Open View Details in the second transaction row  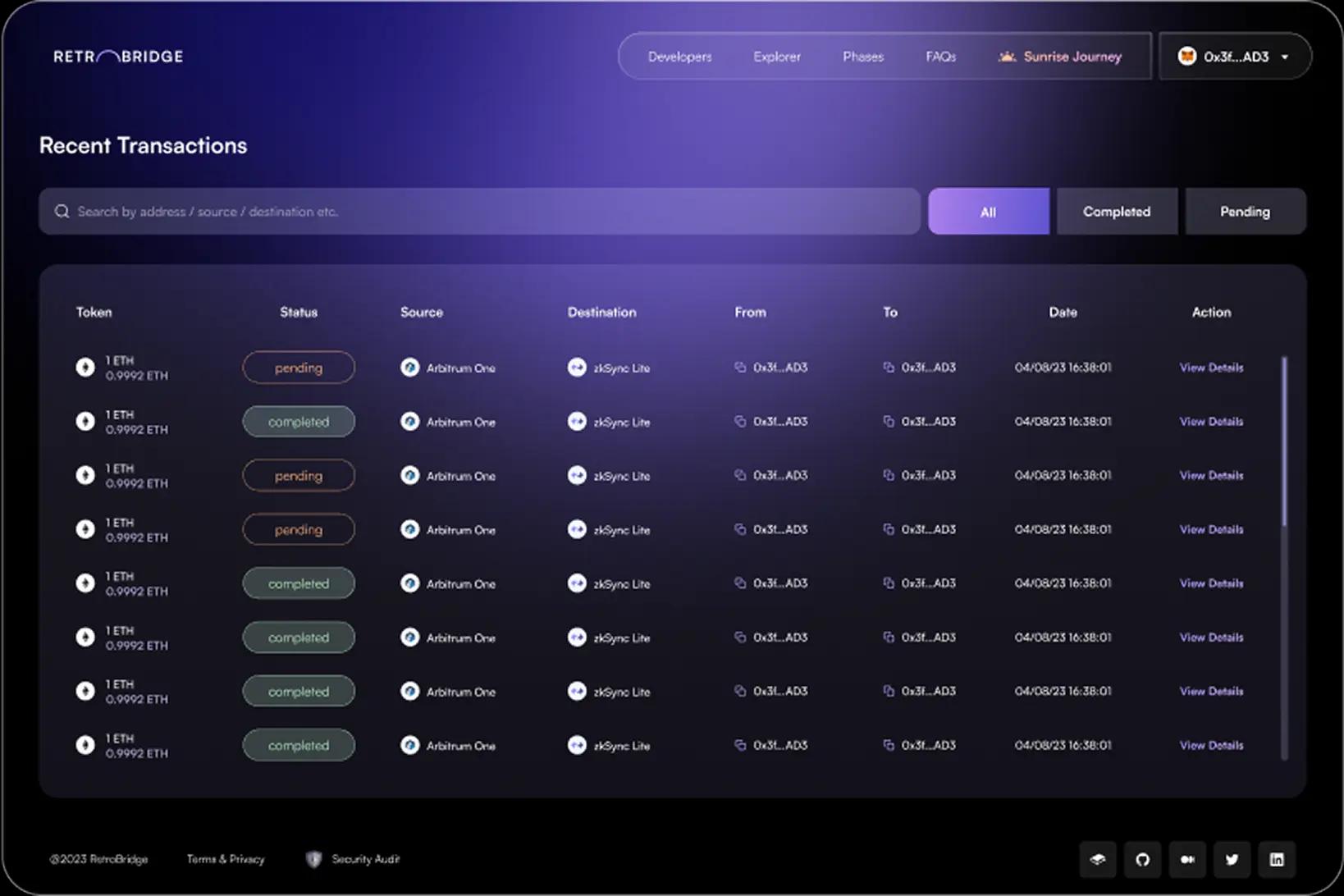(x=1211, y=422)
